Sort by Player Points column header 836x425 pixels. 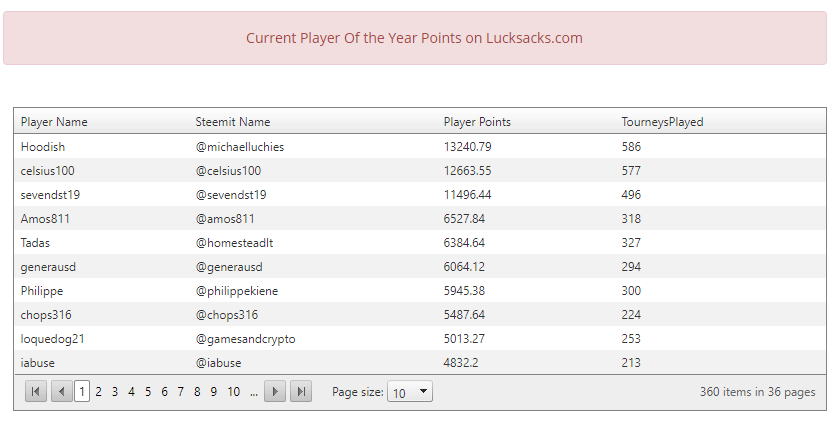click(477, 122)
